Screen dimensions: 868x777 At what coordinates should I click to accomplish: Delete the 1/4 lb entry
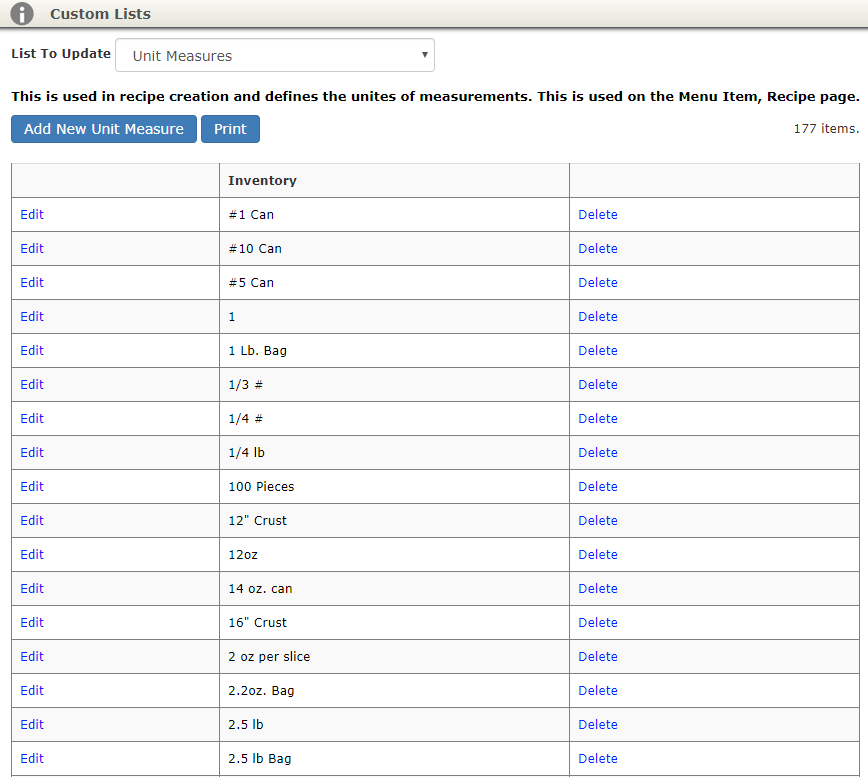(598, 453)
